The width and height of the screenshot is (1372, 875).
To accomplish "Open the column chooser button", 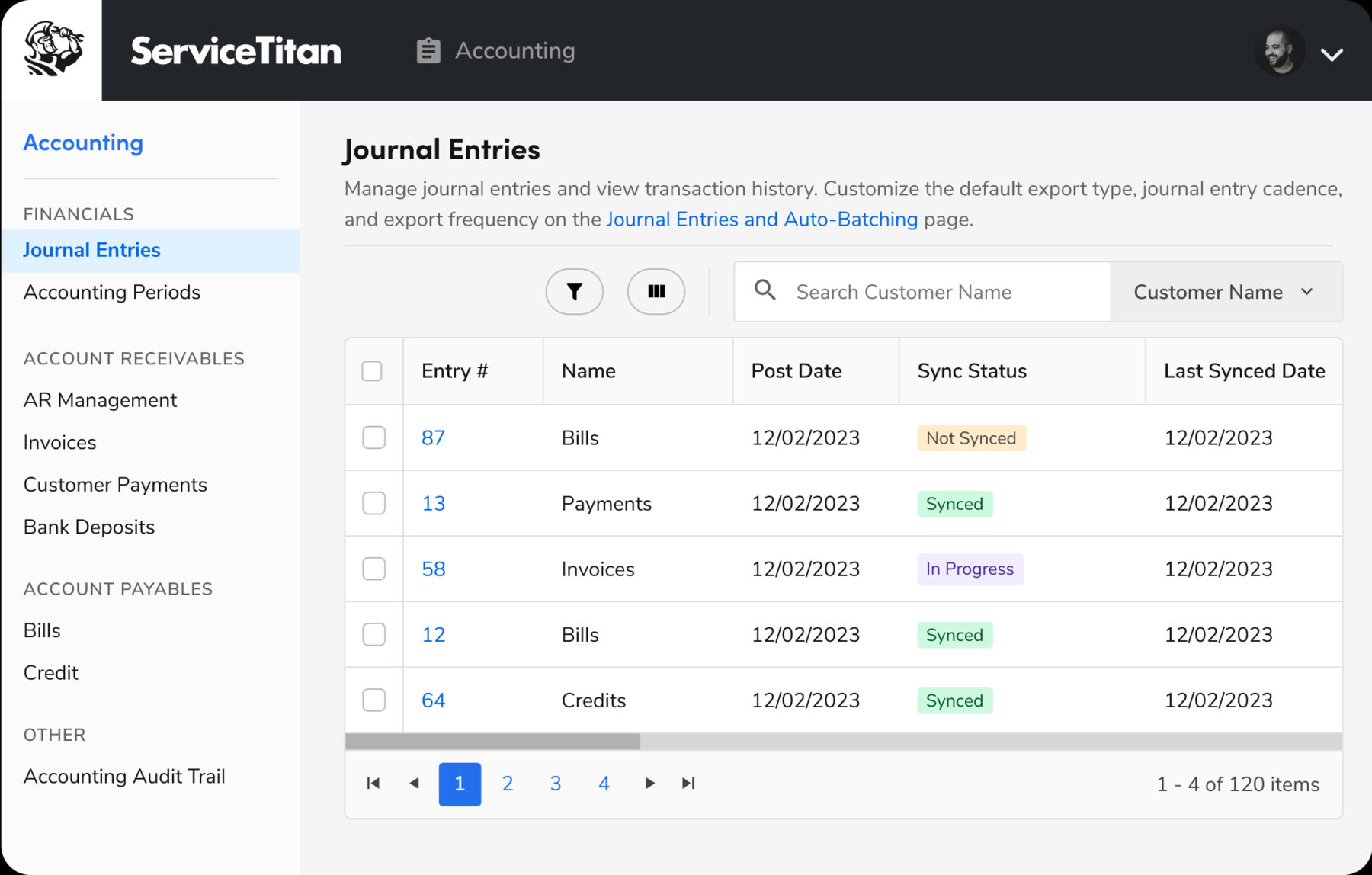I will click(656, 291).
